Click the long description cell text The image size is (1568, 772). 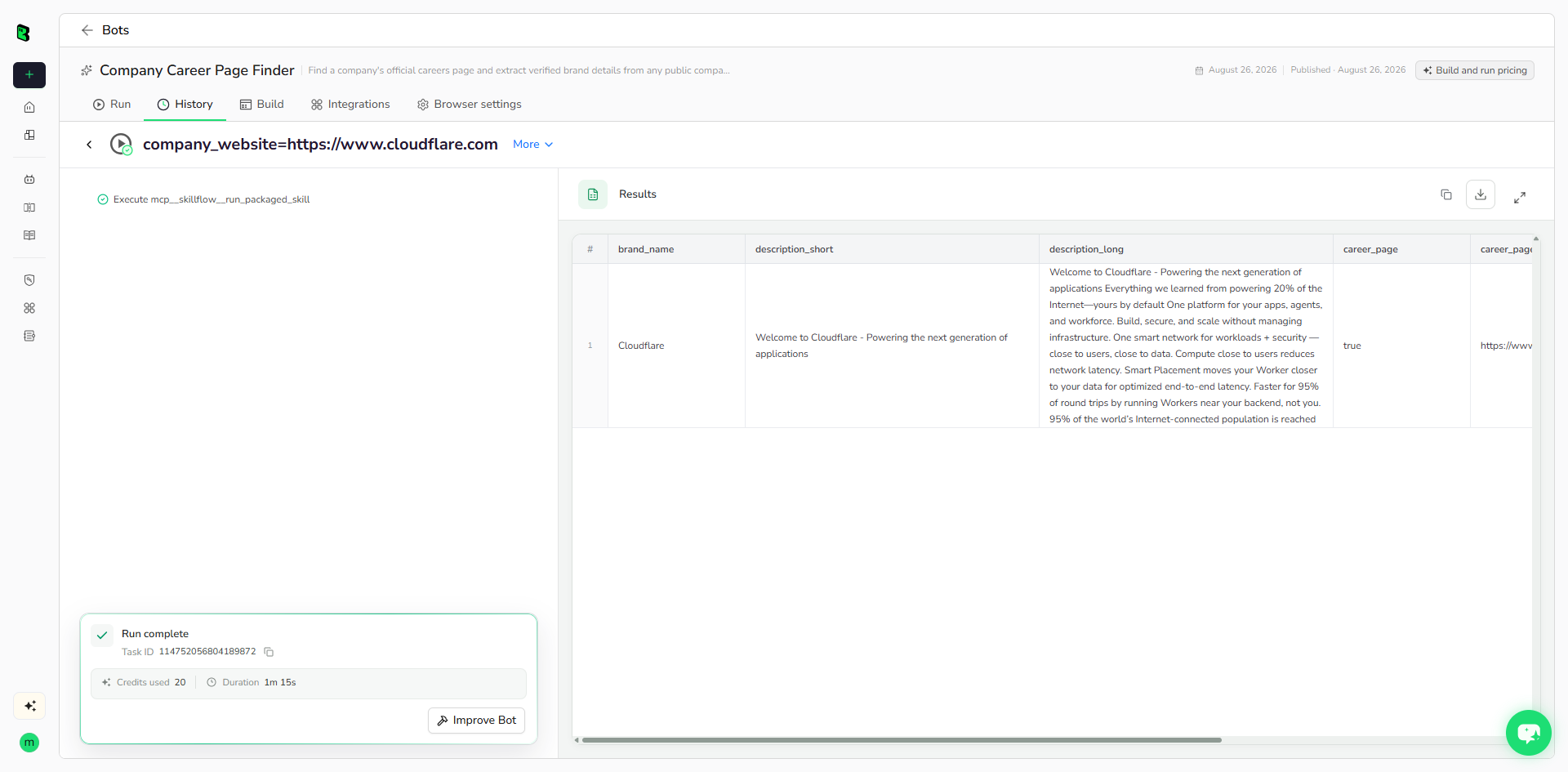pyautogui.click(x=1186, y=346)
